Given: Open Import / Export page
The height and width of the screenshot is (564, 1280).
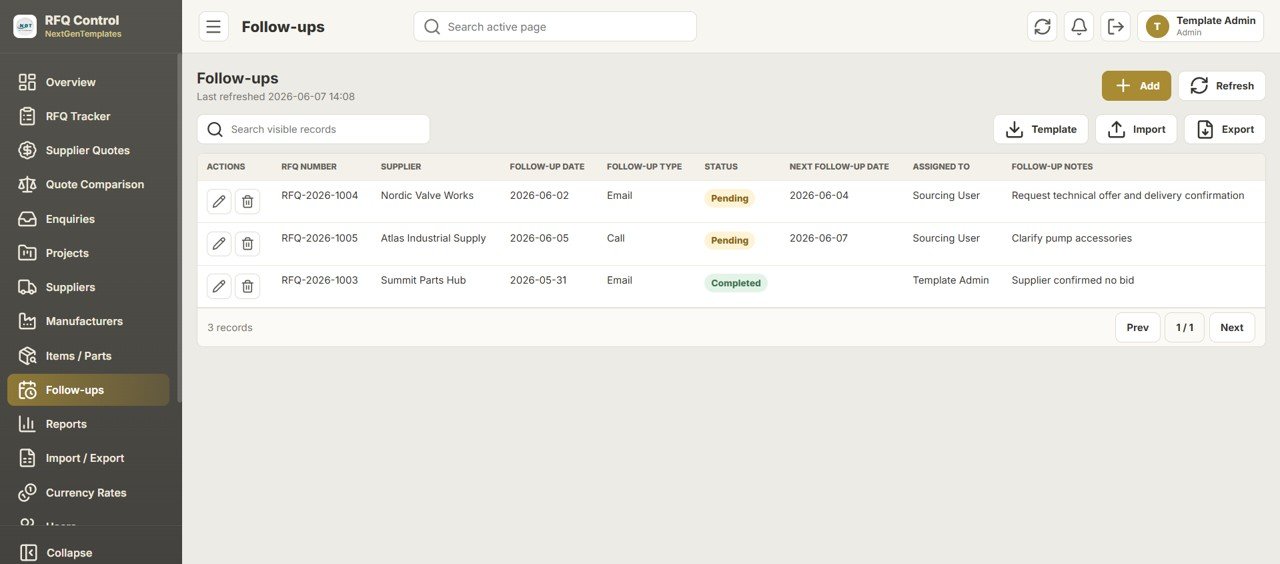Looking at the screenshot, I should click(x=88, y=458).
